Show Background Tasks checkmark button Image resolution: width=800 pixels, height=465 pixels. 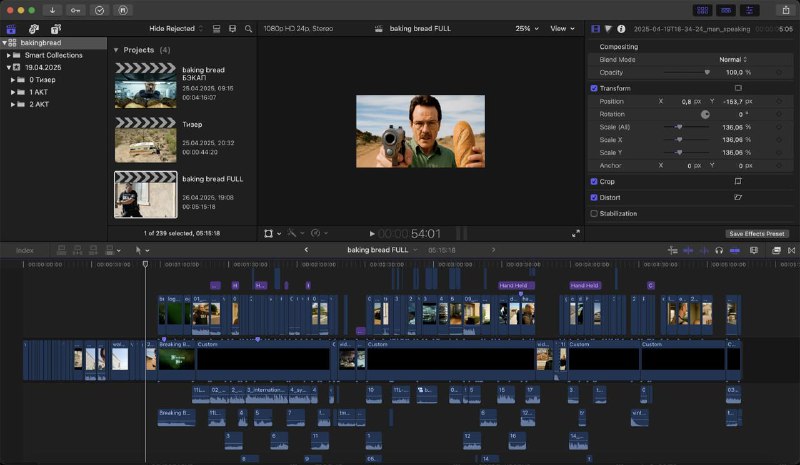pyautogui.click(x=99, y=10)
